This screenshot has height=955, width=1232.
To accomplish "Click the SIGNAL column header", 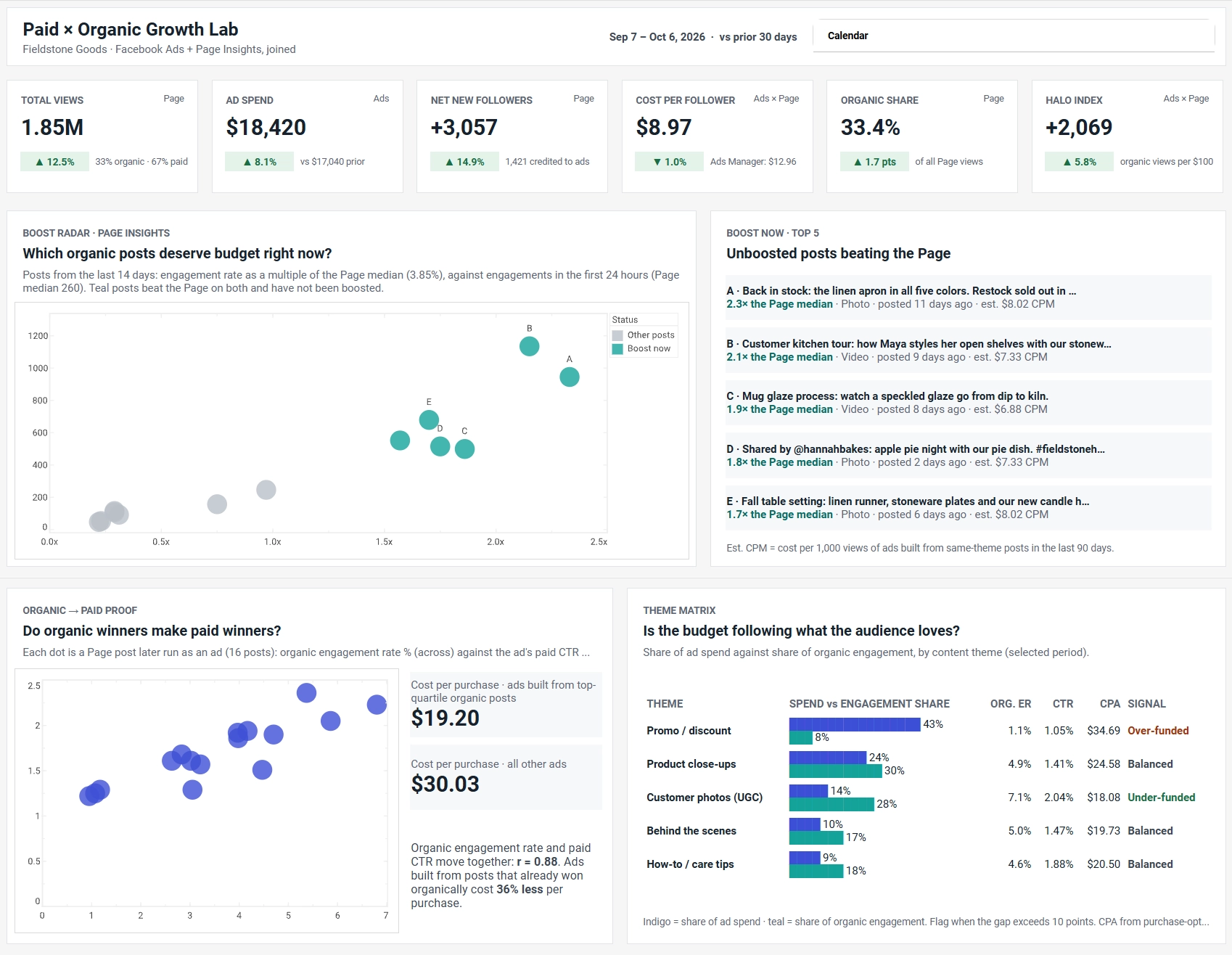I will pos(1146,704).
